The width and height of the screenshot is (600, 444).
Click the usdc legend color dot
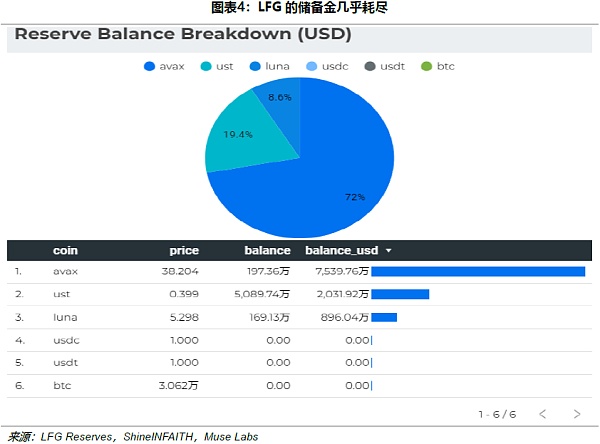(311, 66)
